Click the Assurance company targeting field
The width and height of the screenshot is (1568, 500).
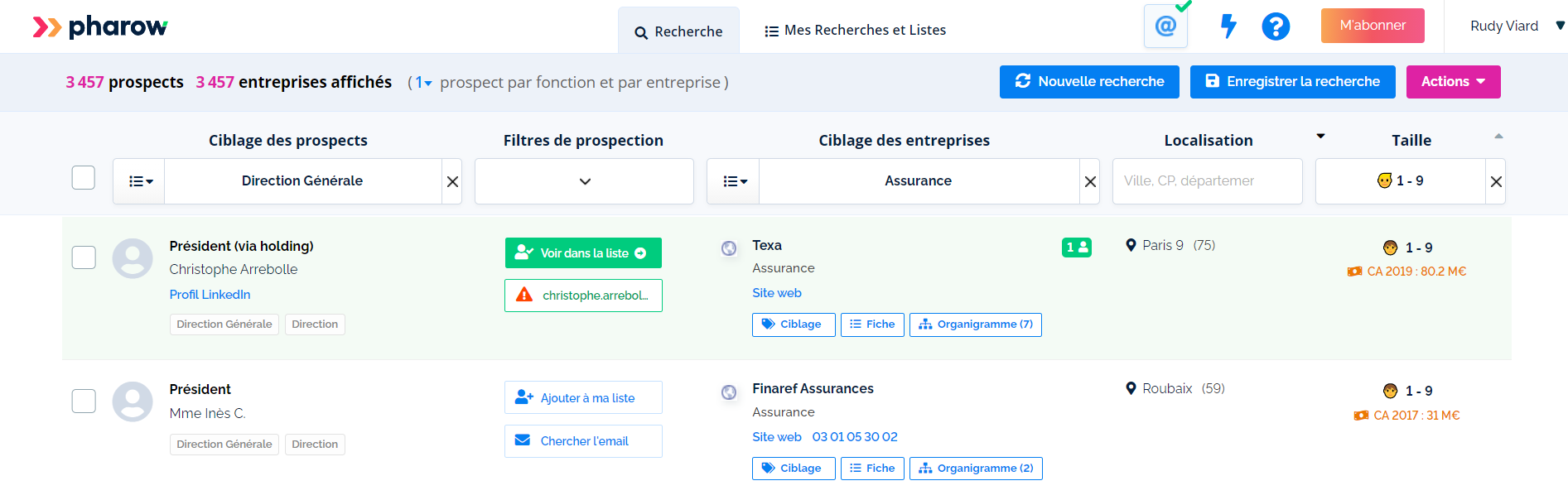click(919, 181)
